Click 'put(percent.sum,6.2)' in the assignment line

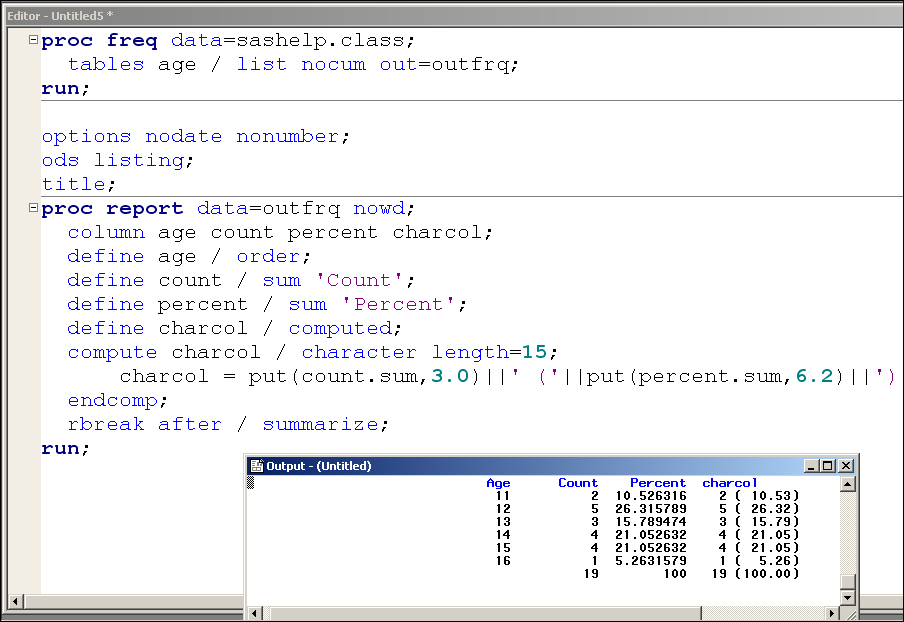(x=715, y=376)
